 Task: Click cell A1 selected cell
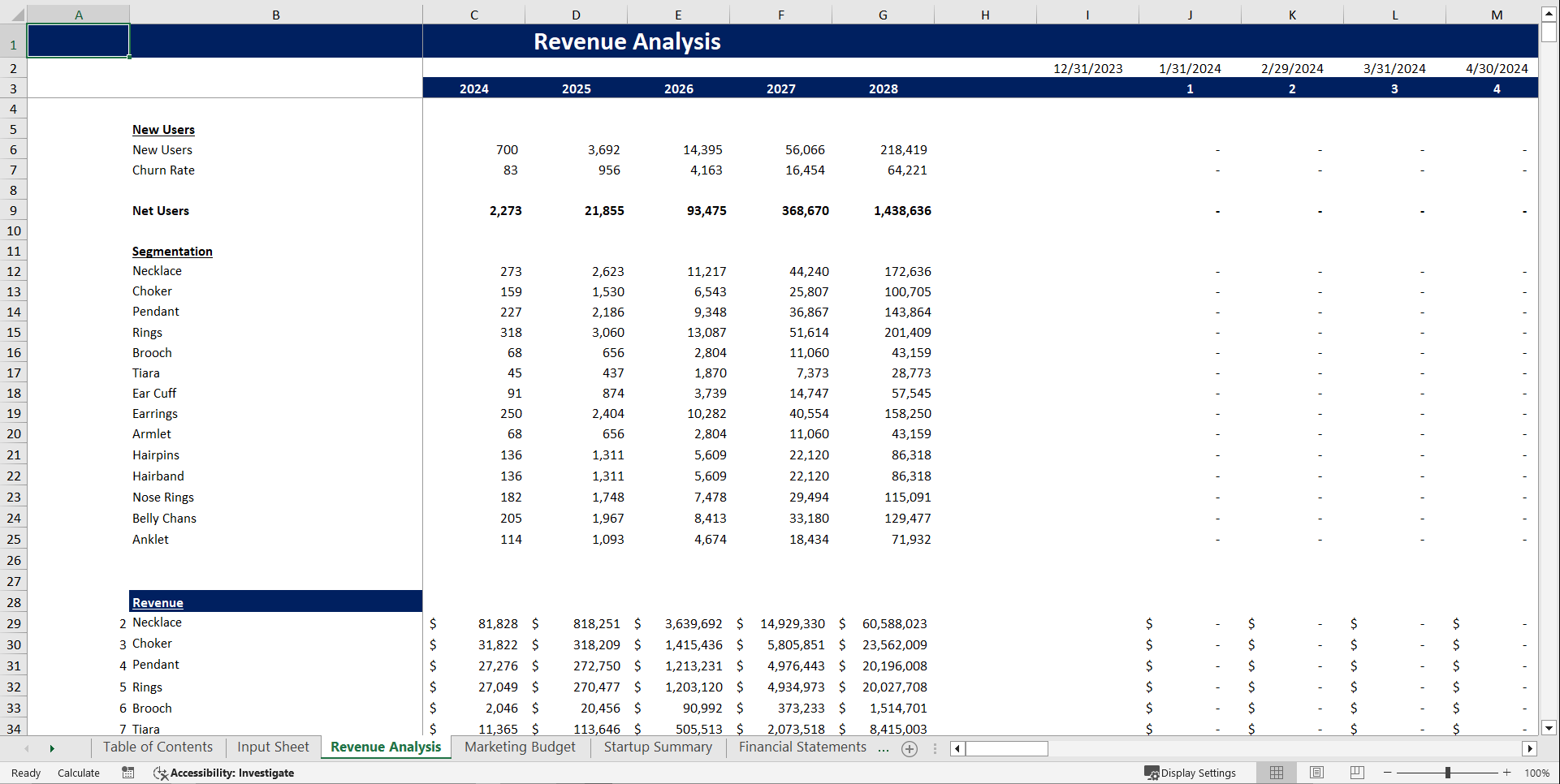pos(78,41)
